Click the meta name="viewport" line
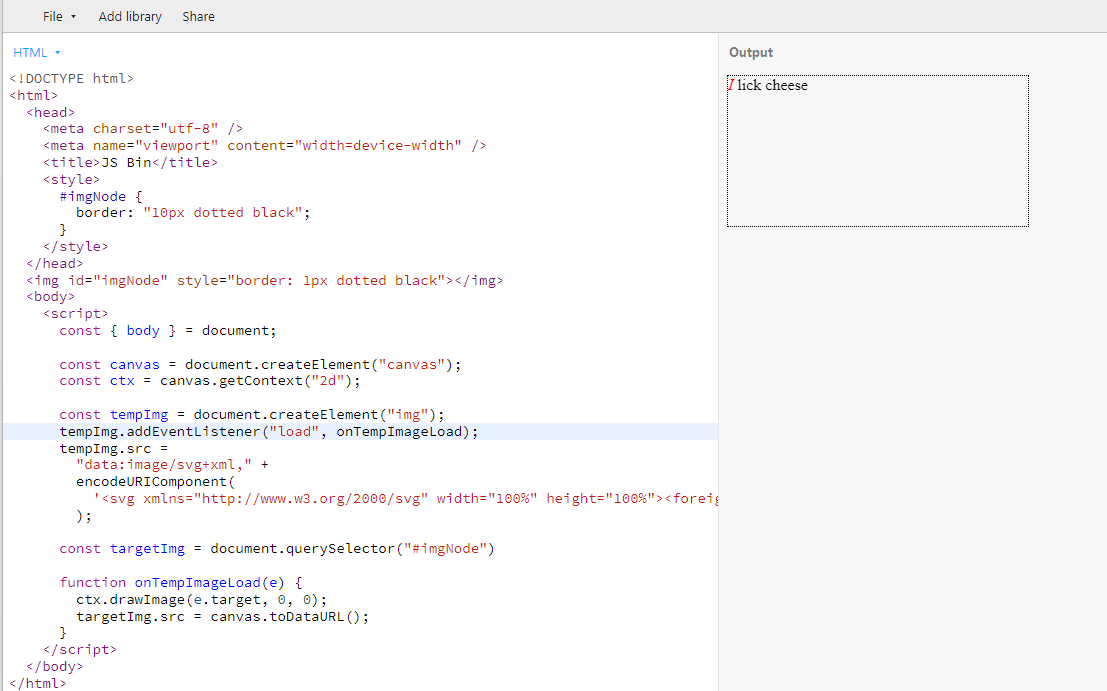Screen dimensions: 1107x691 tap(265, 145)
